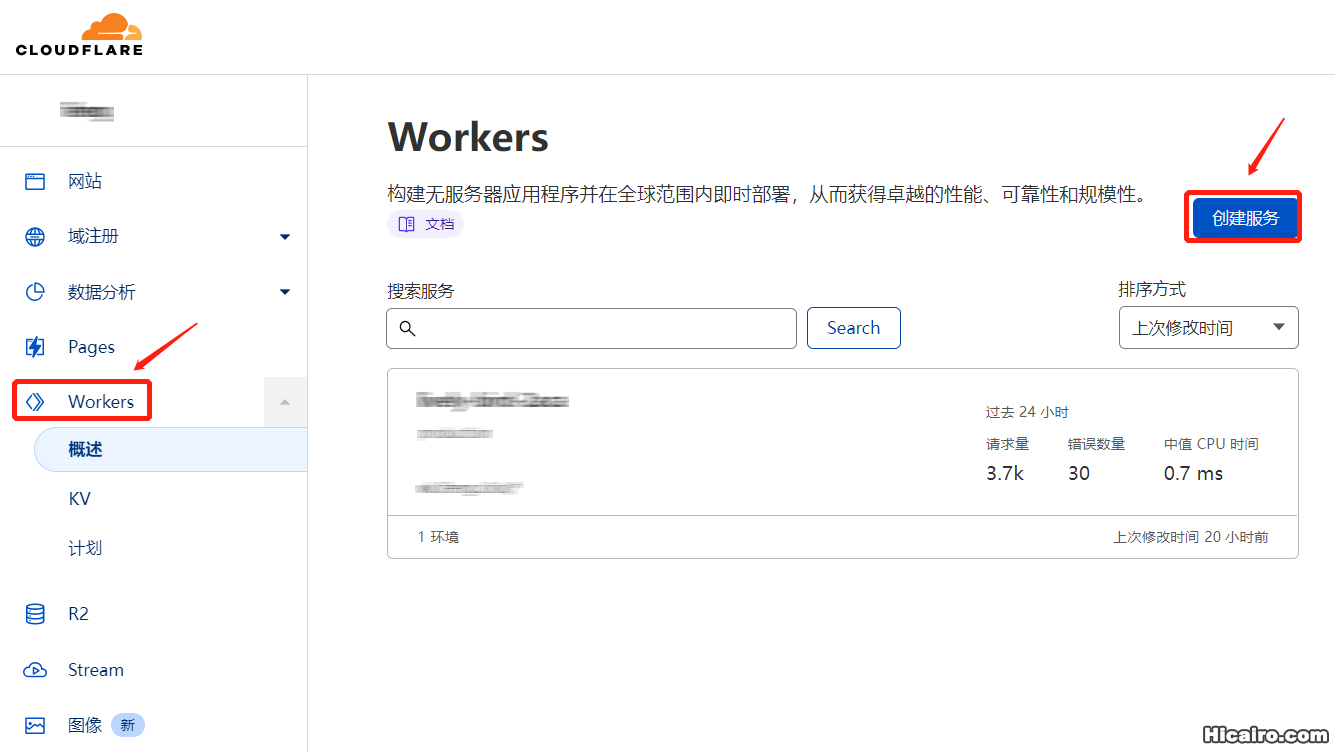The height and width of the screenshot is (752, 1335).
Task: Click the Pages lightning bolt icon
Action: pyautogui.click(x=35, y=347)
